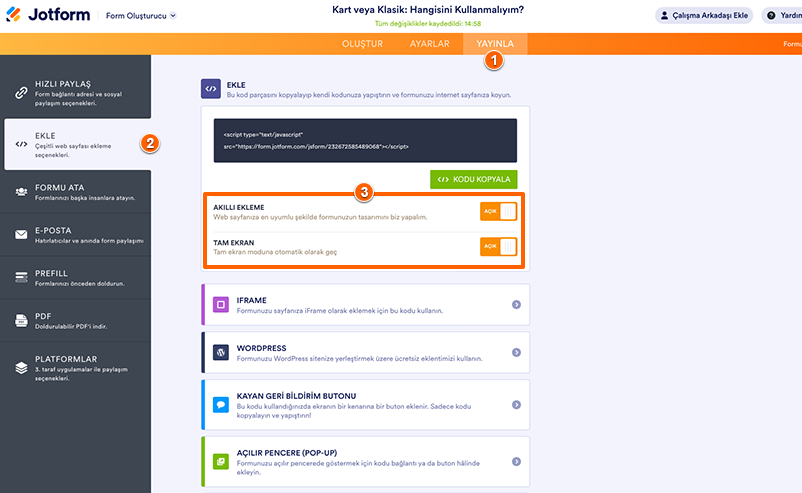Open the Form Oluşturucu dropdown
Image resolution: width=802 pixels, height=493 pixels.
[x=141, y=16]
